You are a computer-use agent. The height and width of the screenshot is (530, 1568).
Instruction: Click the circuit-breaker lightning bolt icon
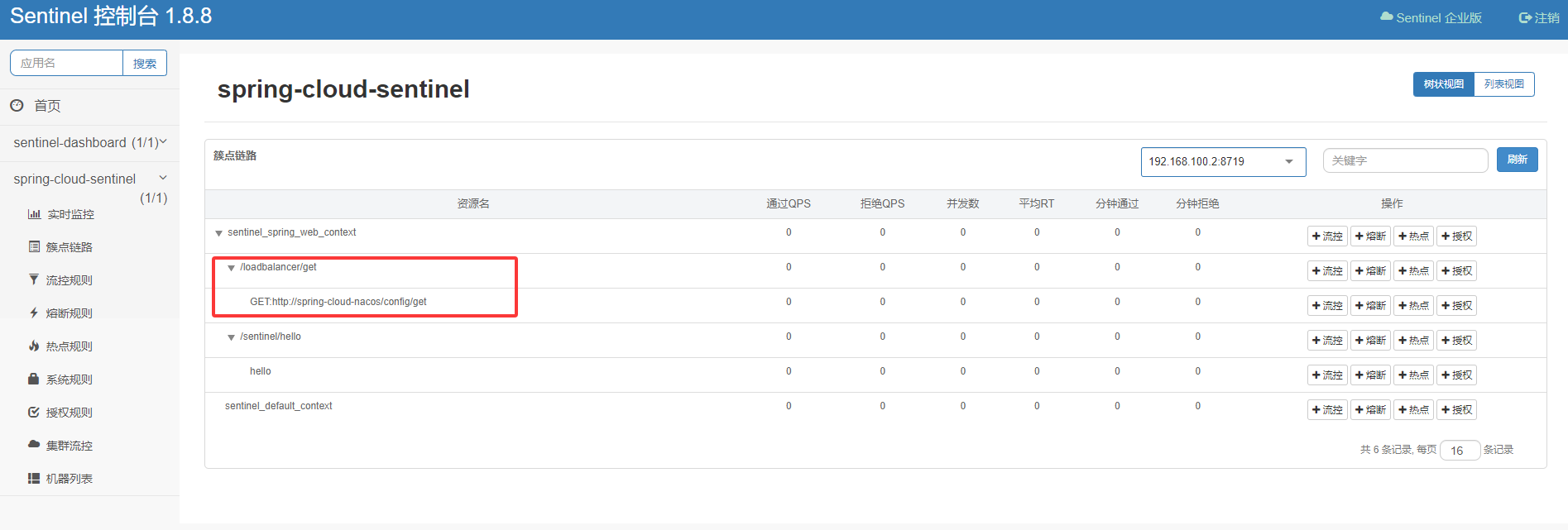pyautogui.click(x=34, y=313)
